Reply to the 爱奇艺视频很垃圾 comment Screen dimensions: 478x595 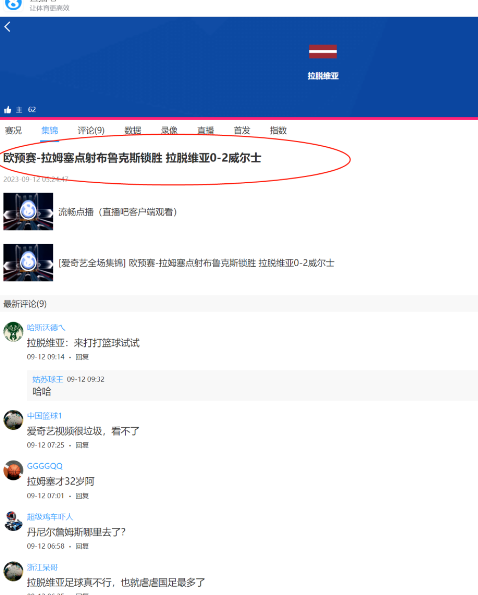[82, 445]
